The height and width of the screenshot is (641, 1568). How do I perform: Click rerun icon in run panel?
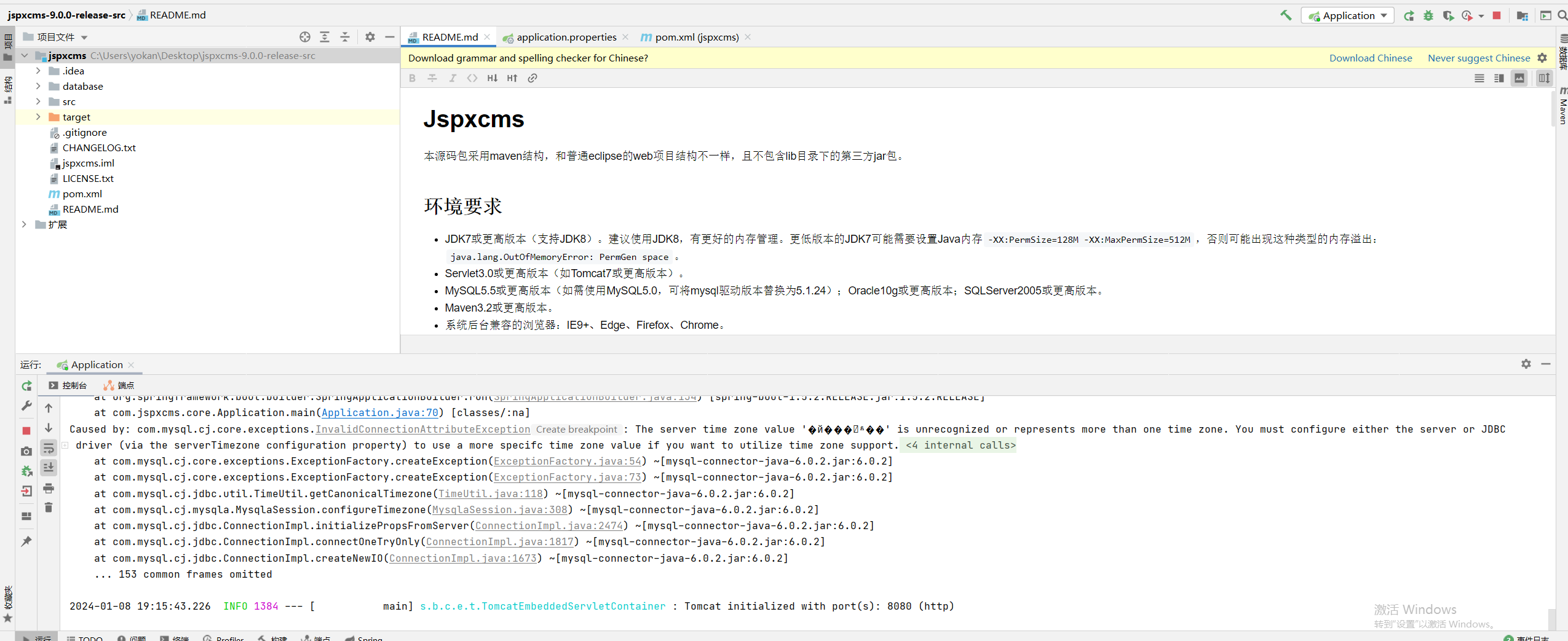26,386
